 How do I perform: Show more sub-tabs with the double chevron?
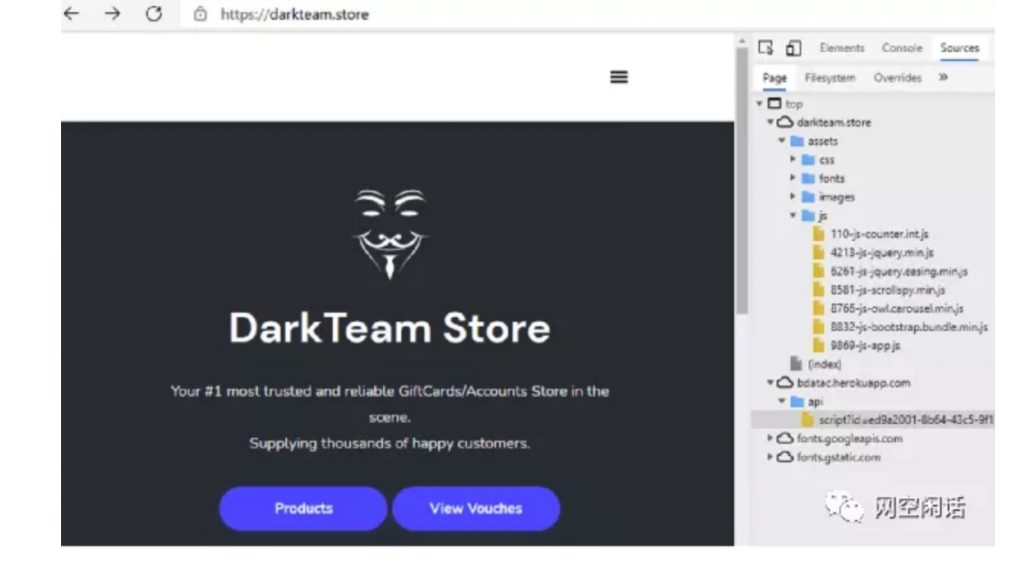[x=943, y=77]
